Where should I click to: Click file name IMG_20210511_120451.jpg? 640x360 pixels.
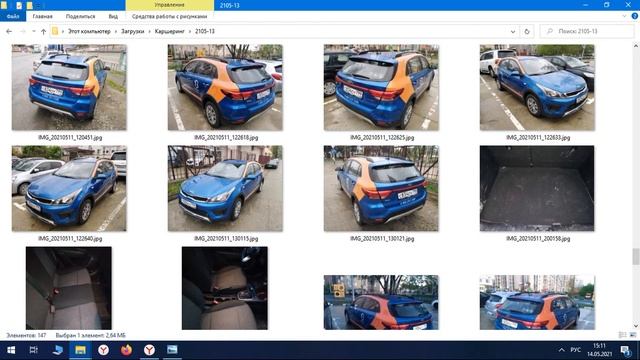tap(70, 138)
